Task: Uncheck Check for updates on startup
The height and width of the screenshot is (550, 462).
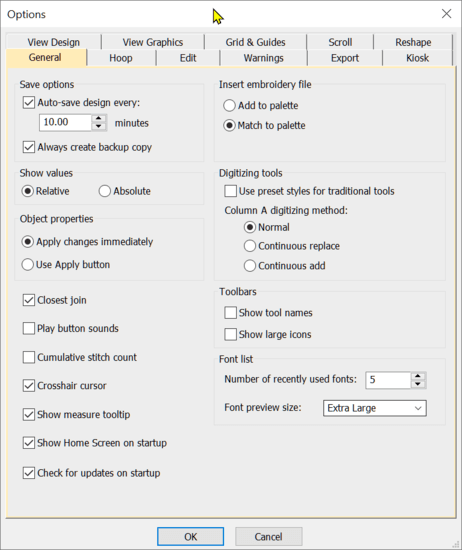Action: [29, 473]
